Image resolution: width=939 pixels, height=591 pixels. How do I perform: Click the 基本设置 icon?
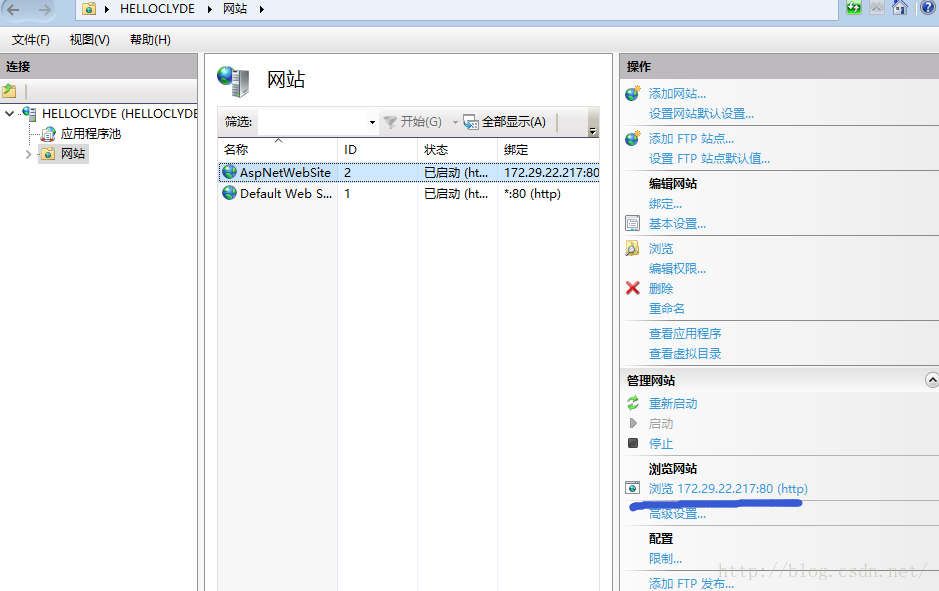pos(632,223)
